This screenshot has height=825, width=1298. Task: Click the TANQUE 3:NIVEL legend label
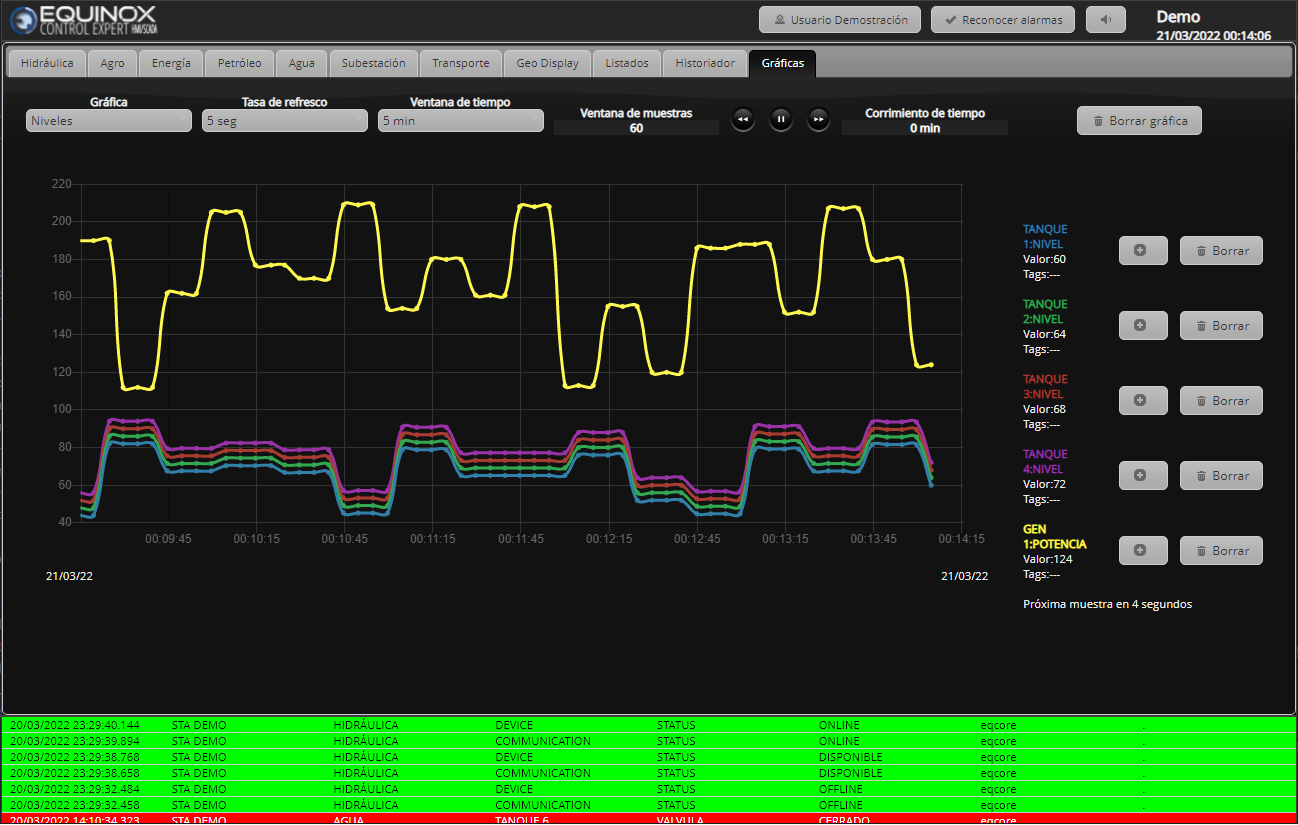(x=1045, y=386)
